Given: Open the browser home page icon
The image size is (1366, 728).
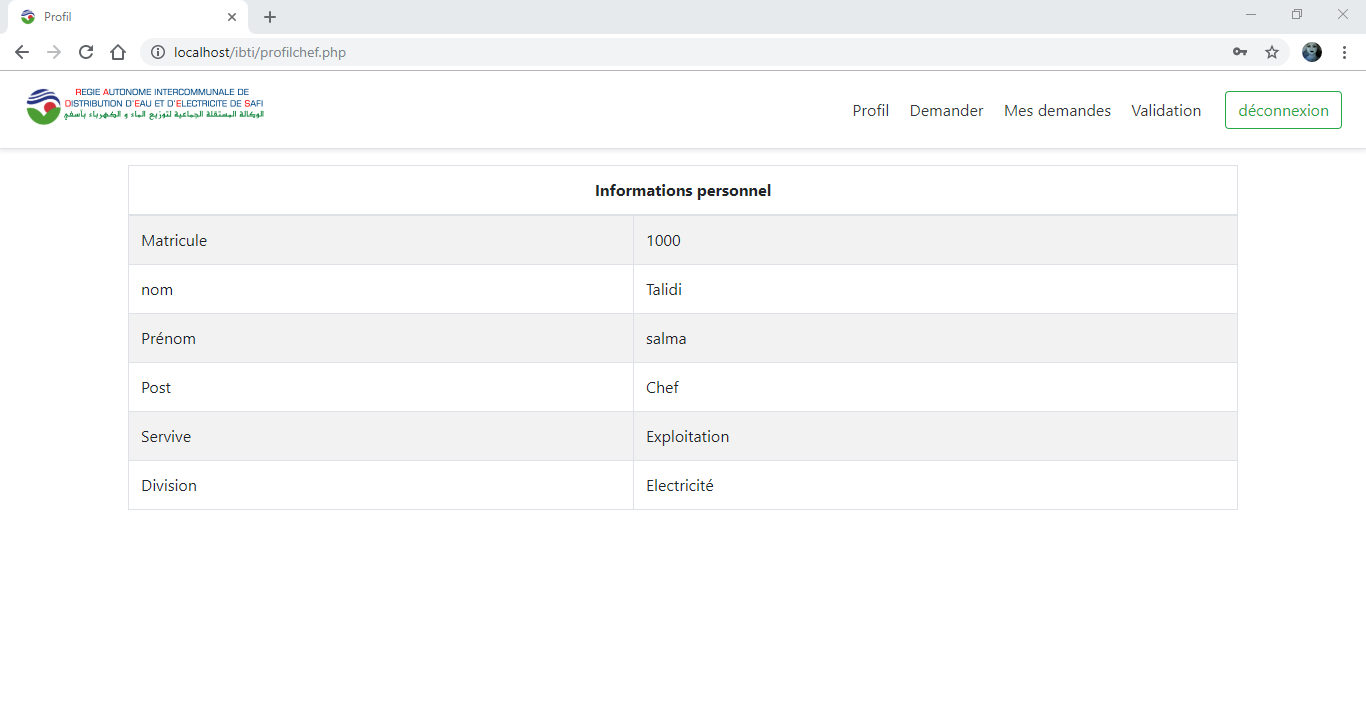Looking at the screenshot, I should (117, 51).
